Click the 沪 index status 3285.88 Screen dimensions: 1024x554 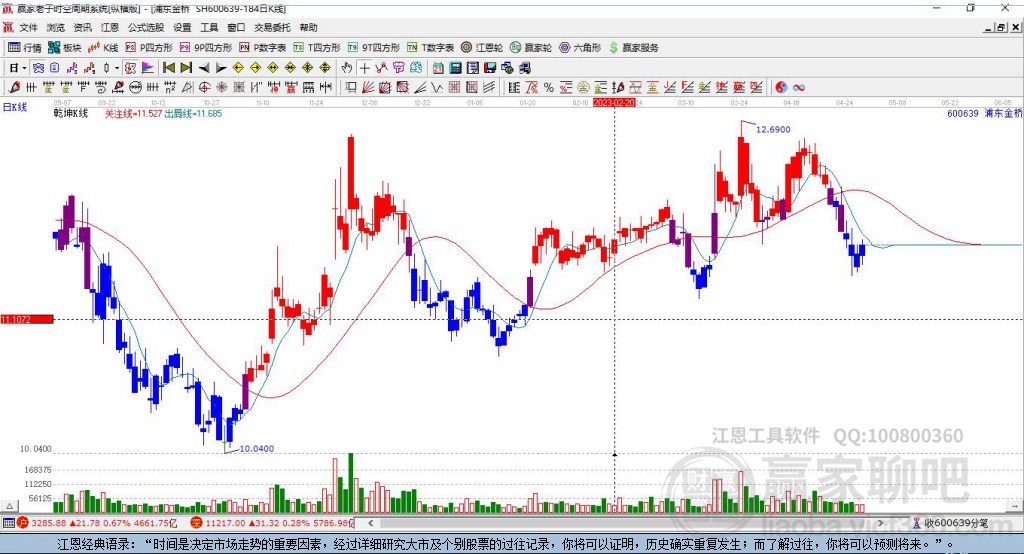(97, 523)
